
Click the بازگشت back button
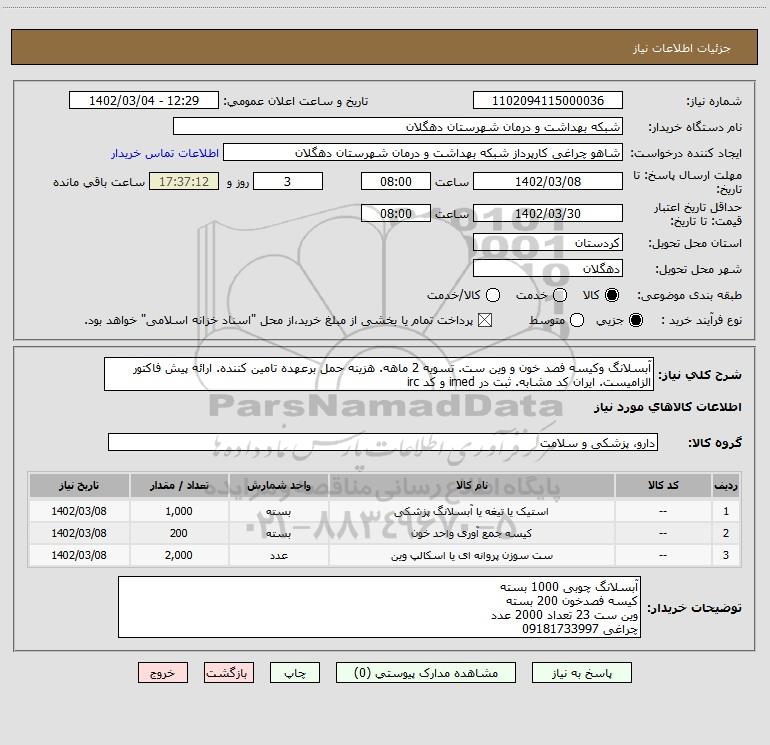point(229,673)
